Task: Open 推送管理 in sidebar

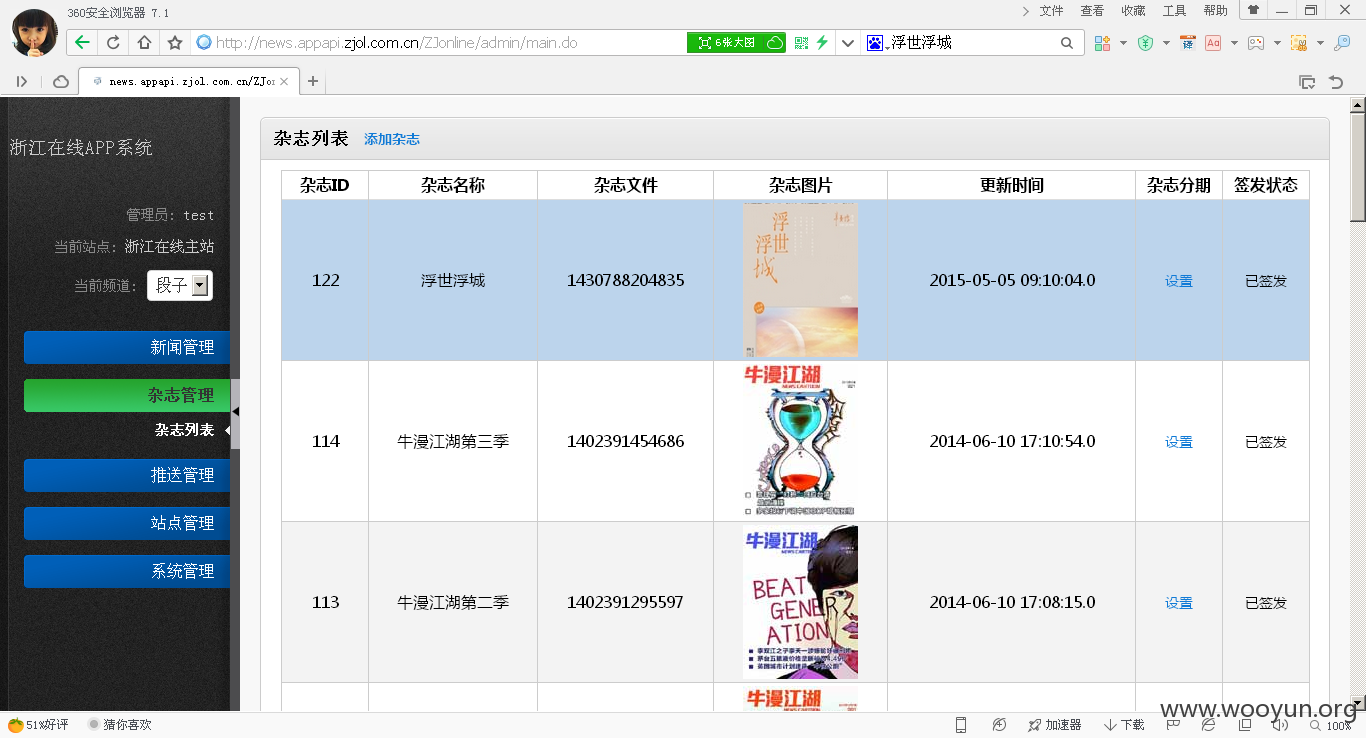Action: 127,475
